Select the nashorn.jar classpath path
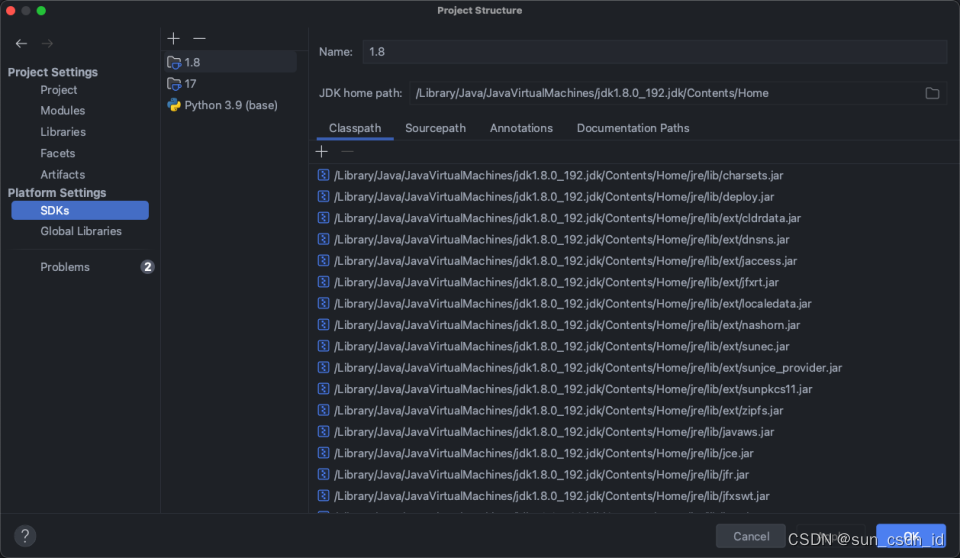 [x=567, y=325]
